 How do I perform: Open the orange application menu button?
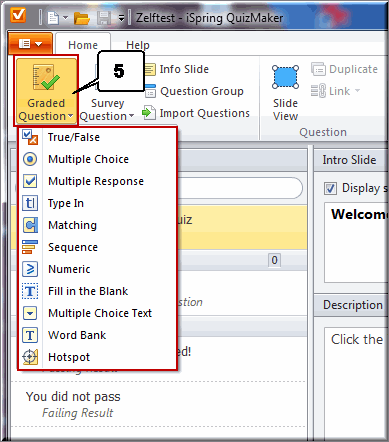pyautogui.click(x=30, y=44)
